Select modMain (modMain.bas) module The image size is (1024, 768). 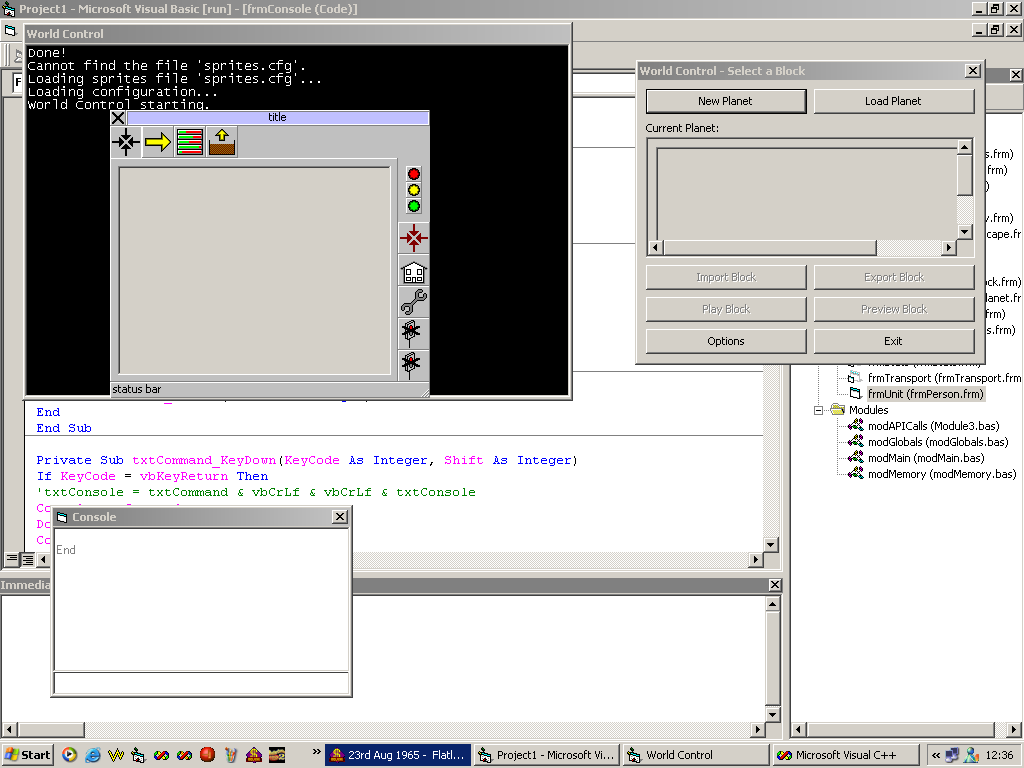[x=926, y=458]
